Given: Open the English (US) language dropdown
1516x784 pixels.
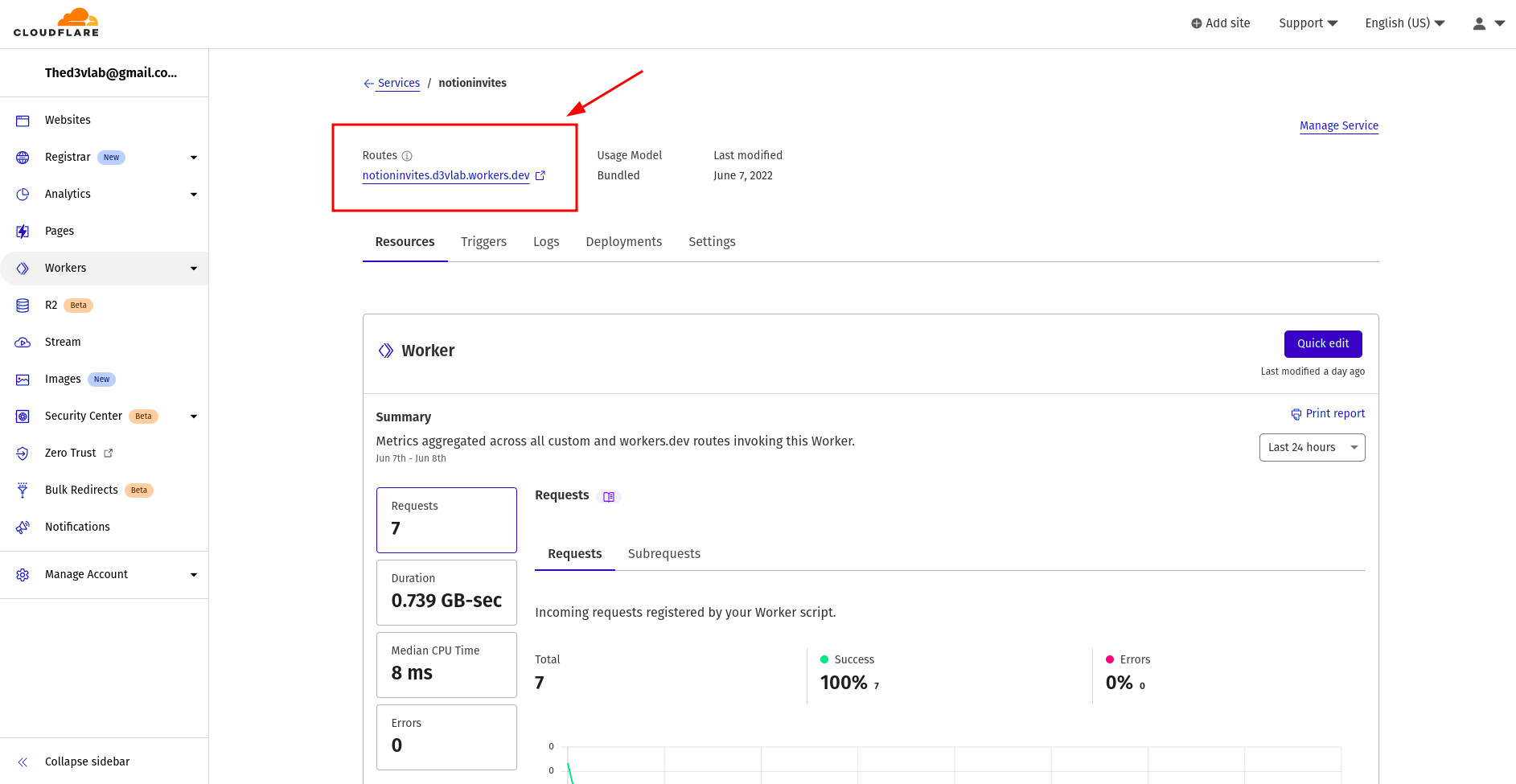Looking at the screenshot, I should click(x=1405, y=23).
